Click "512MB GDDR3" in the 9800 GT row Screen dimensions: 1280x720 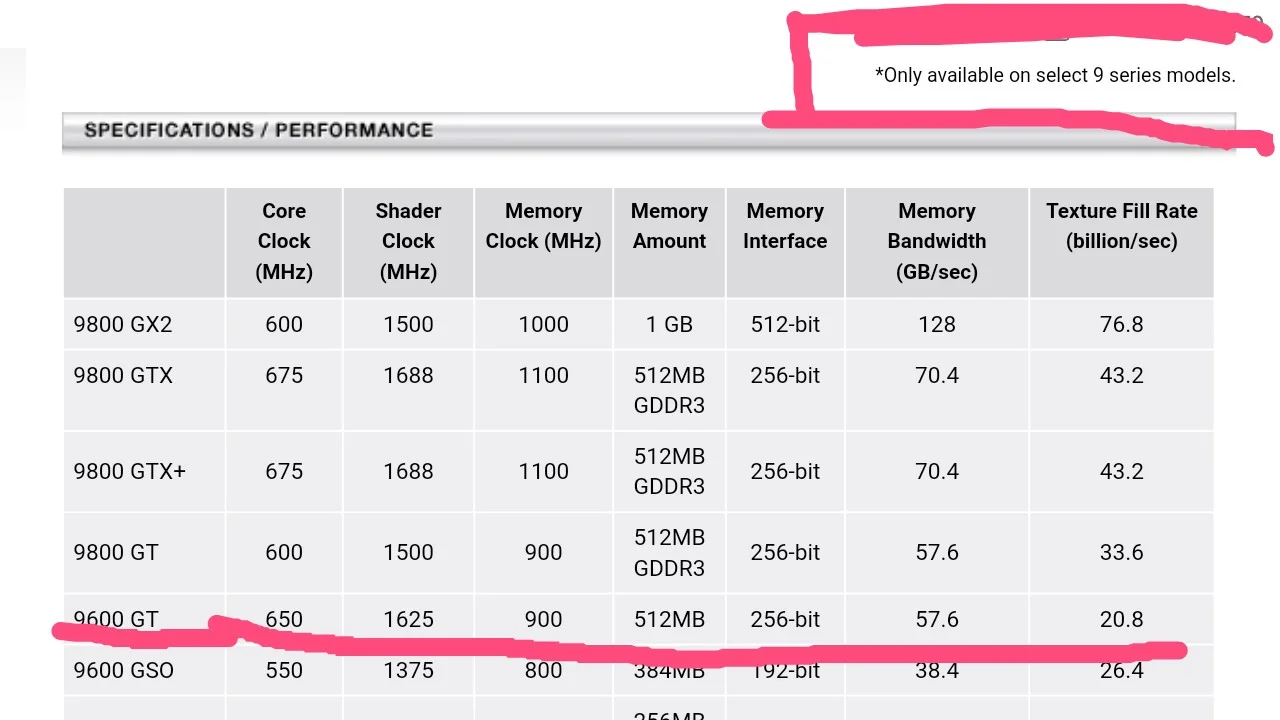[x=669, y=552]
